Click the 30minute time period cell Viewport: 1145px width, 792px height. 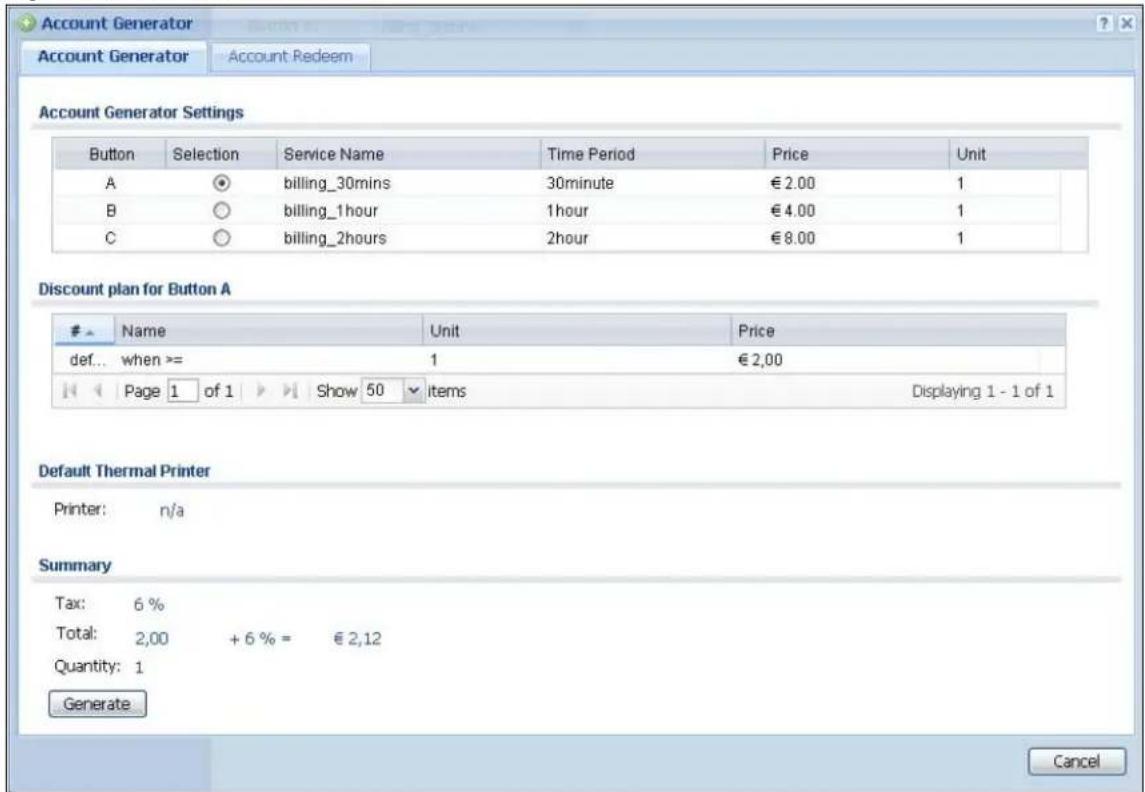580,183
